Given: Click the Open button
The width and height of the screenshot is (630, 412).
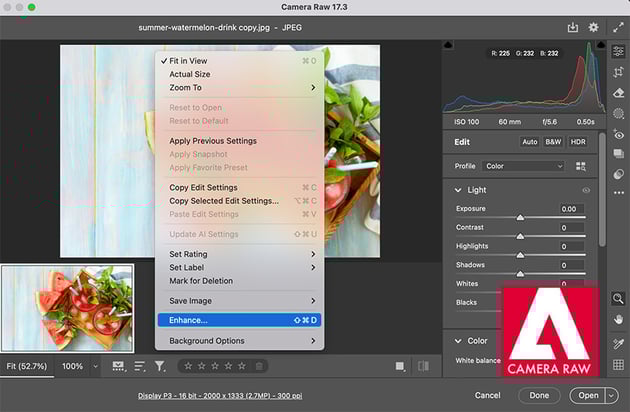Looking at the screenshot, I should (588, 396).
